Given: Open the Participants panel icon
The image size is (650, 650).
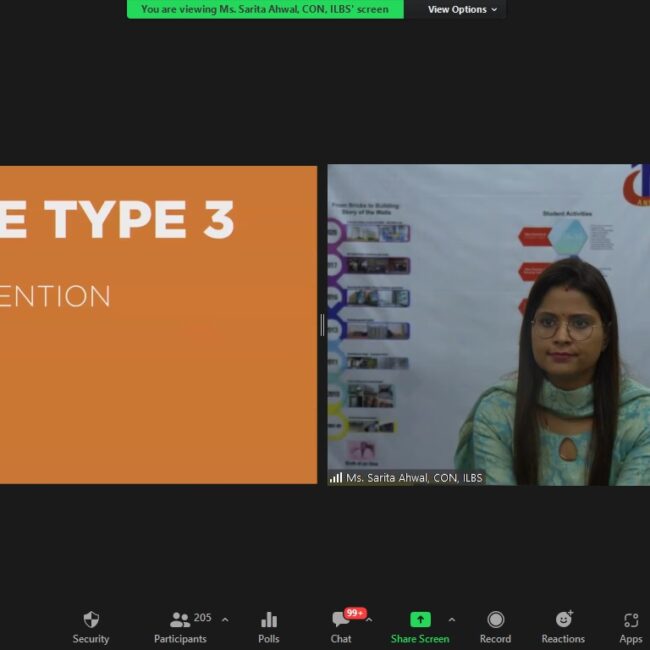Looking at the screenshot, I should (x=180, y=620).
